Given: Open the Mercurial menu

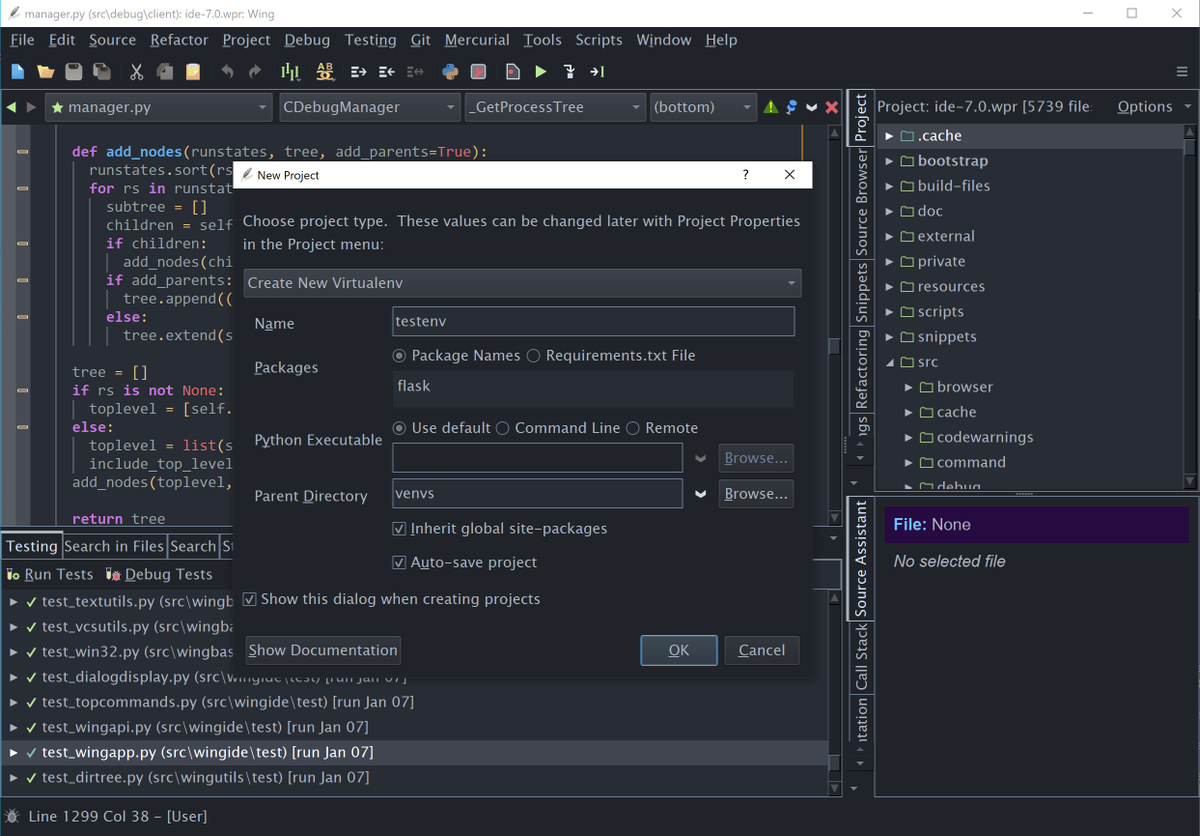Looking at the screenshot, I should tap(477, 40).
